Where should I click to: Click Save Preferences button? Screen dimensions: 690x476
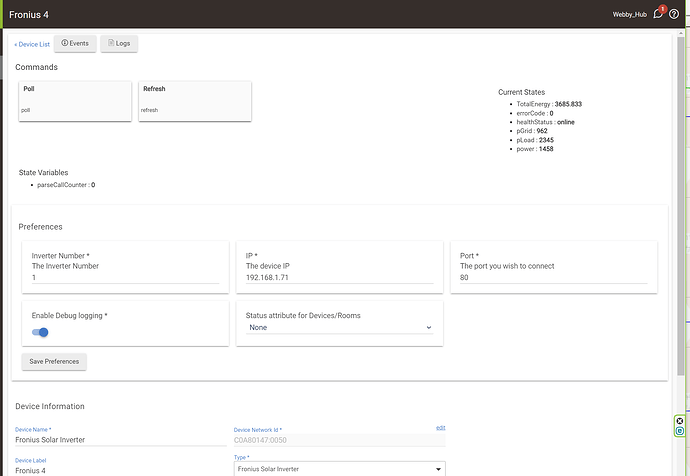[54, 362]
